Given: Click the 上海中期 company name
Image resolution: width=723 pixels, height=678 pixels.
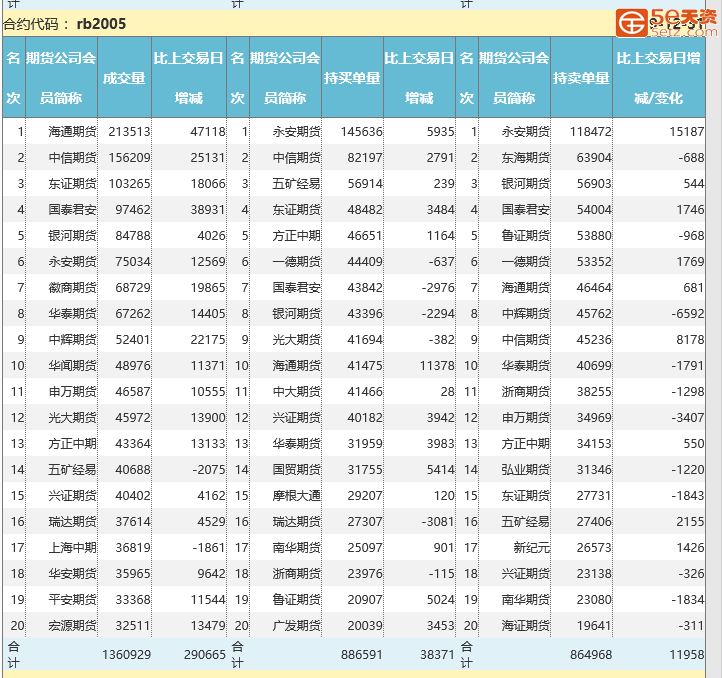Looking at the screenshot, I should pyautogui.click(x=72, y=547).
